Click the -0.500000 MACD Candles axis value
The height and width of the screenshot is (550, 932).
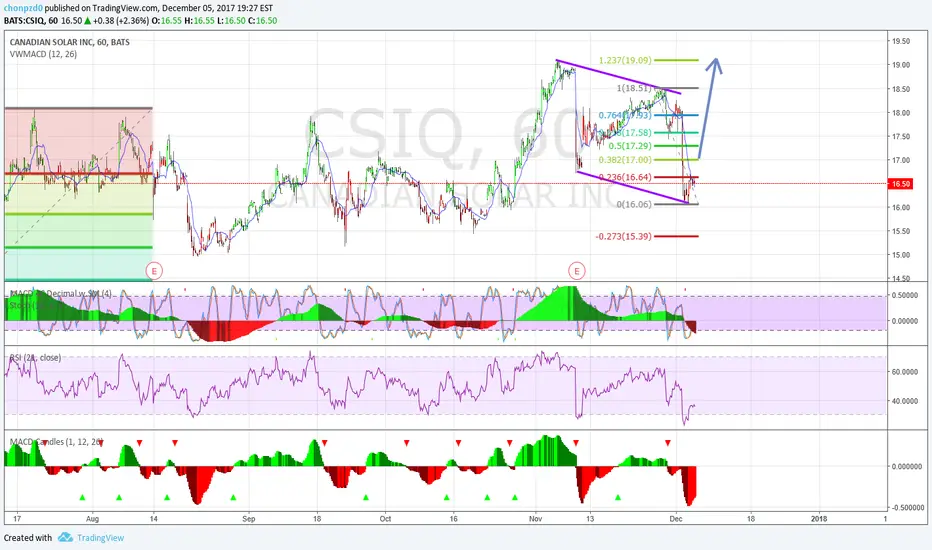click(907, 507)
